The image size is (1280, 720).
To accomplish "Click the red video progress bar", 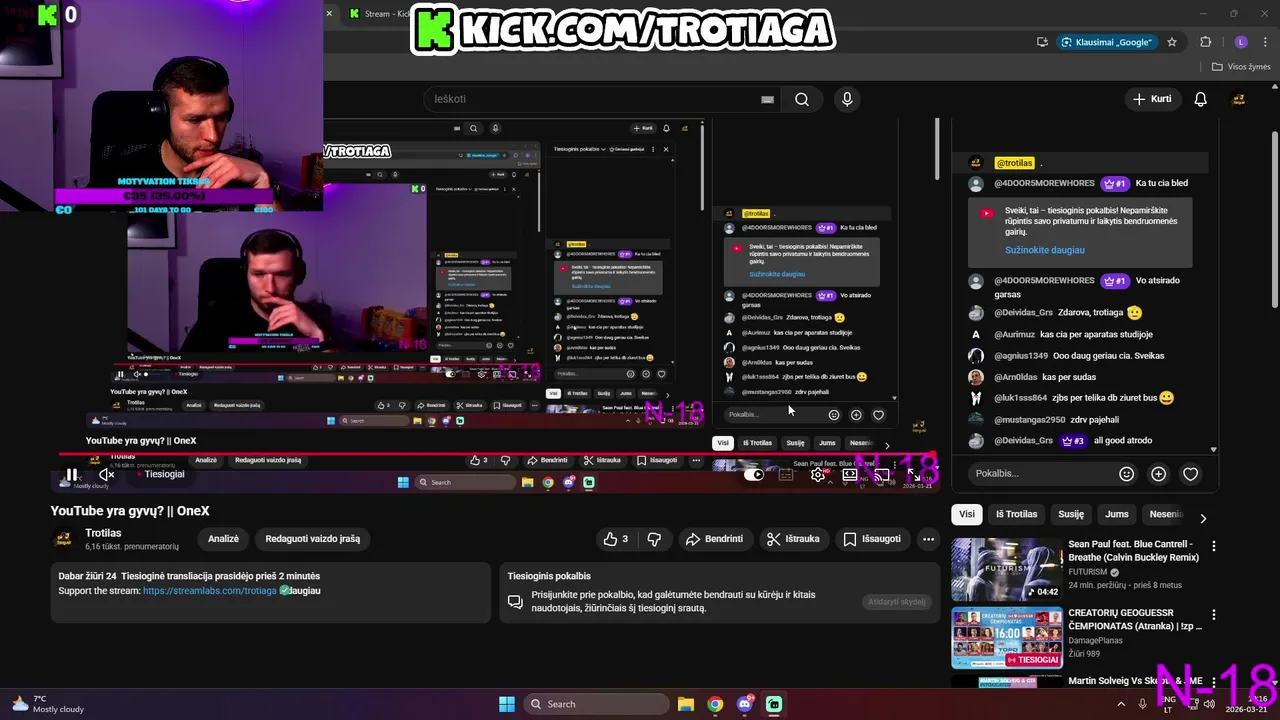I will pyautogui.click(x=494, y=454).
